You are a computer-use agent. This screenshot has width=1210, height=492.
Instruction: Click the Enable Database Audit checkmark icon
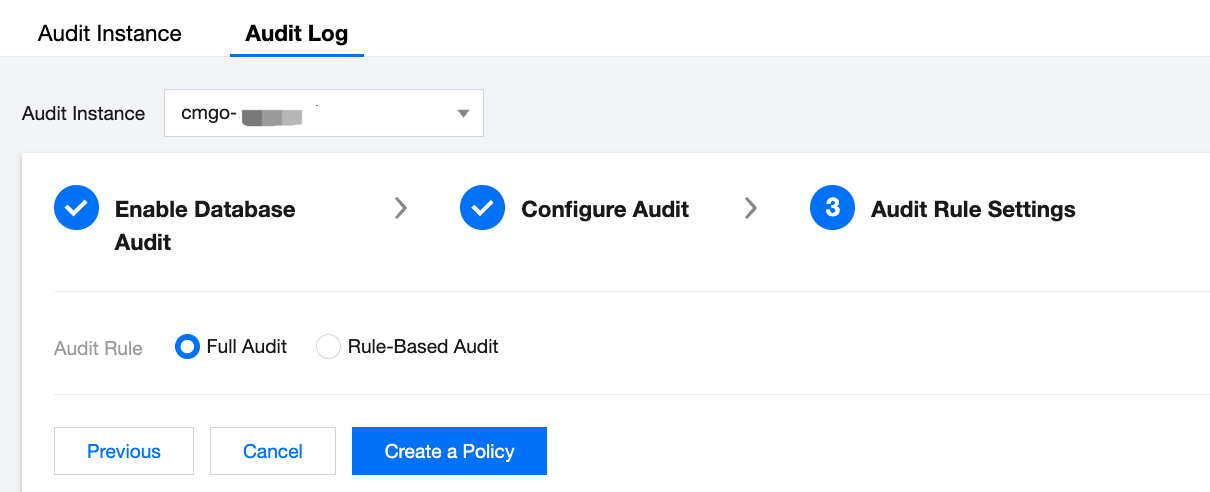click(76, 209)
